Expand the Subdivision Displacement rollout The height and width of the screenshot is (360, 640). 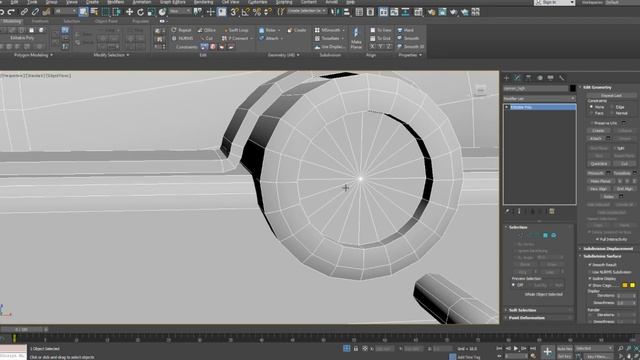pyautogui.click(x=608, y=249)
